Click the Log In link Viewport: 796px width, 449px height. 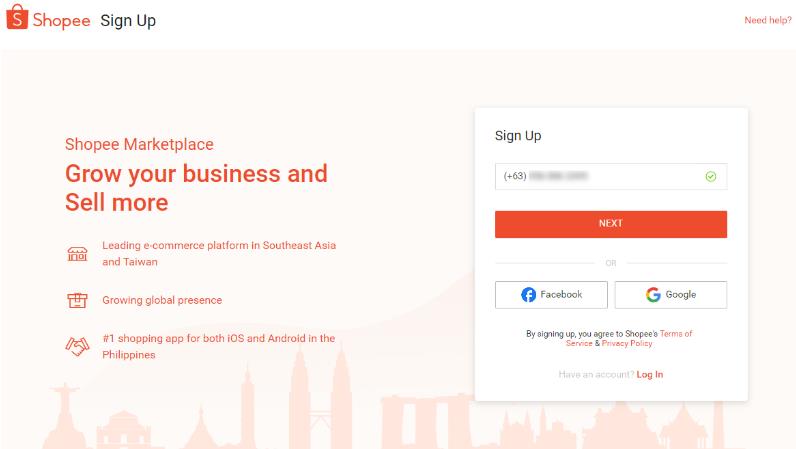click(x=650, y=374)
